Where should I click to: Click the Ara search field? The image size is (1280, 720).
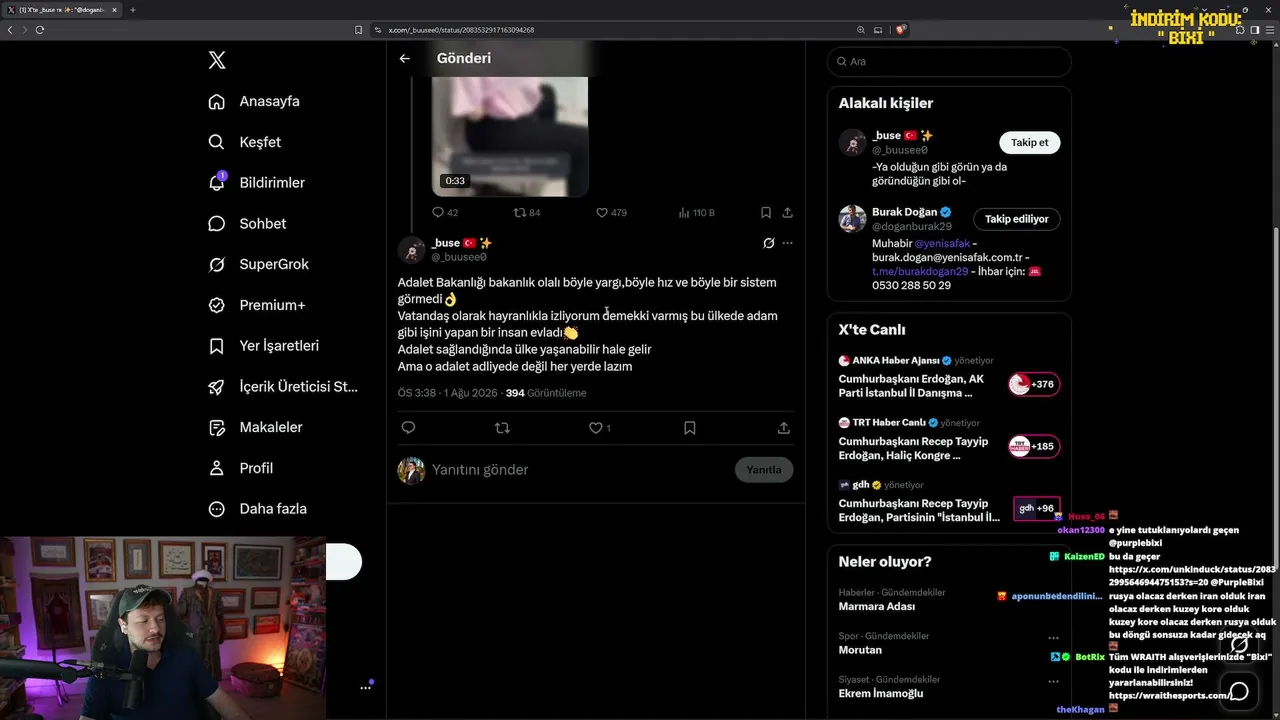949,61
